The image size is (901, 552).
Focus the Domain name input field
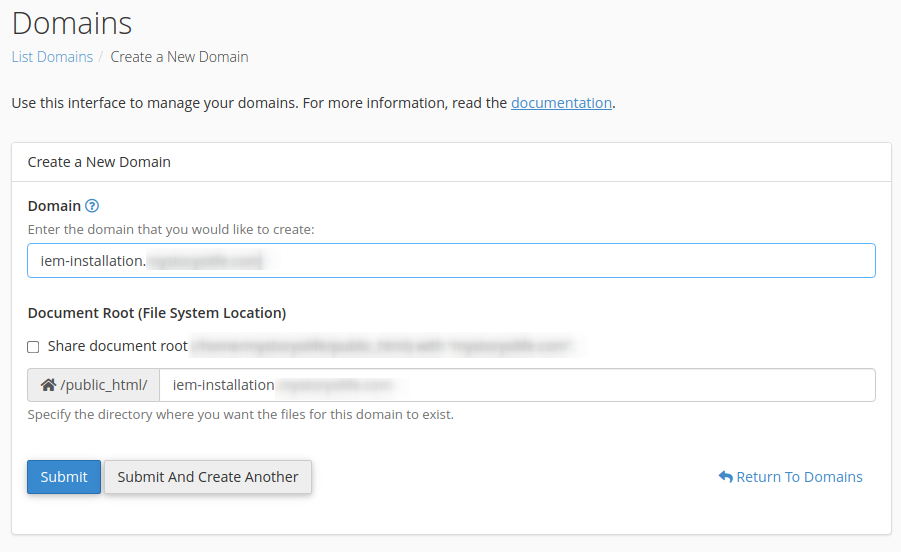(x=451, y=261)
